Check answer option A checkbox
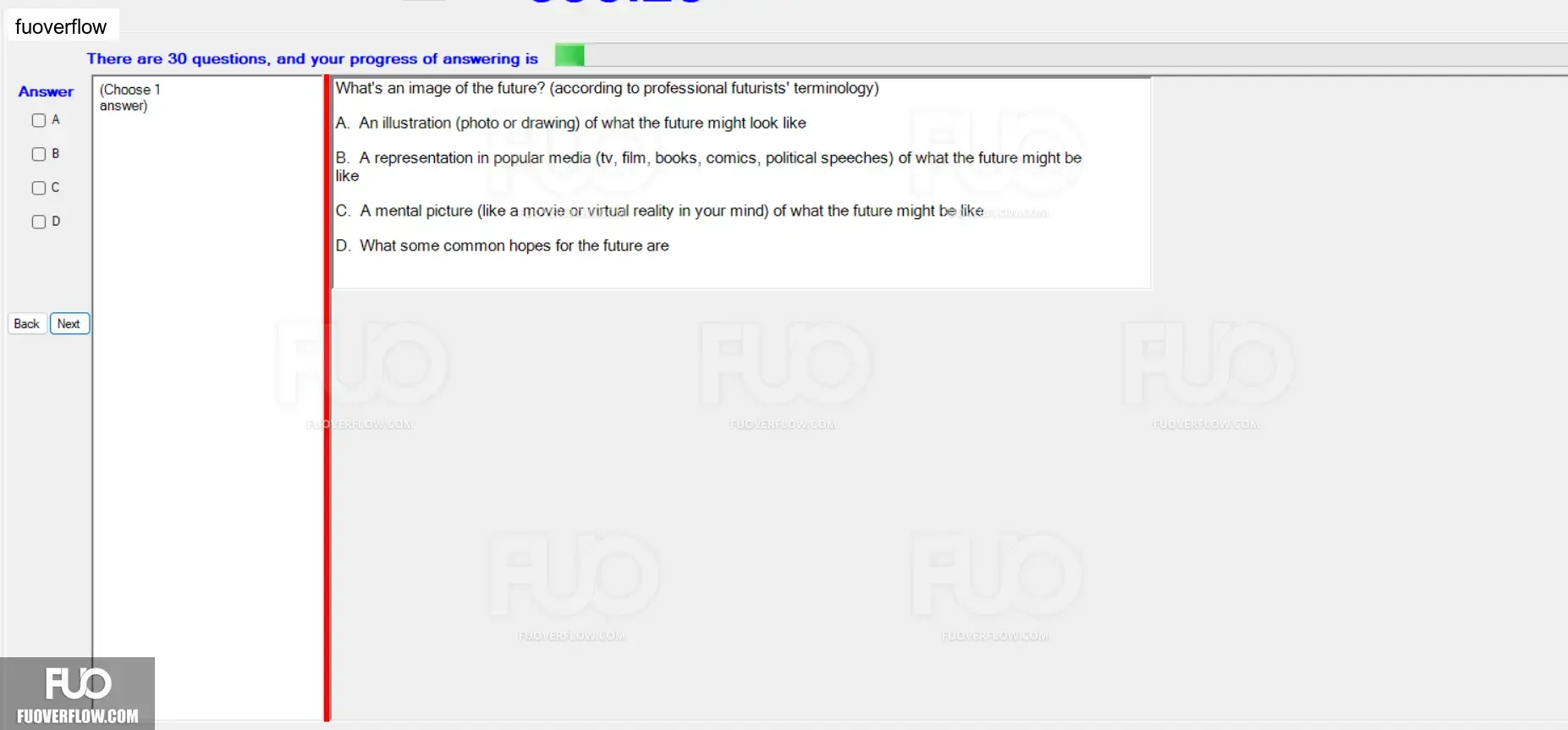This screenshot has height=730, width=1568. click(x=39, y=120)
